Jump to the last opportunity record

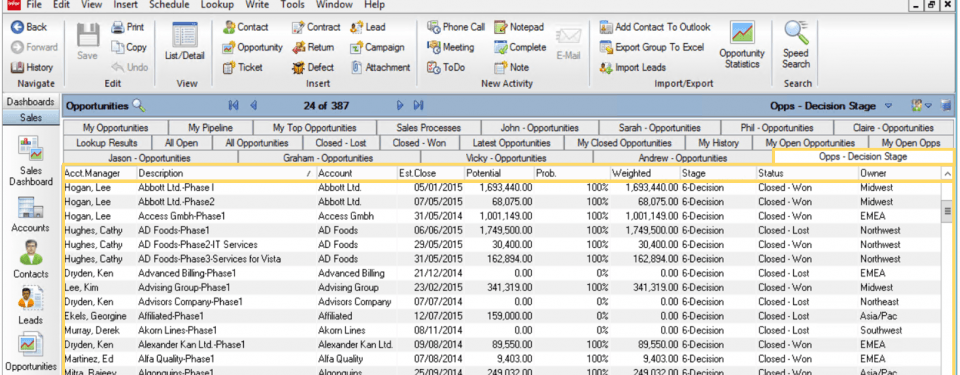point(419,105)
